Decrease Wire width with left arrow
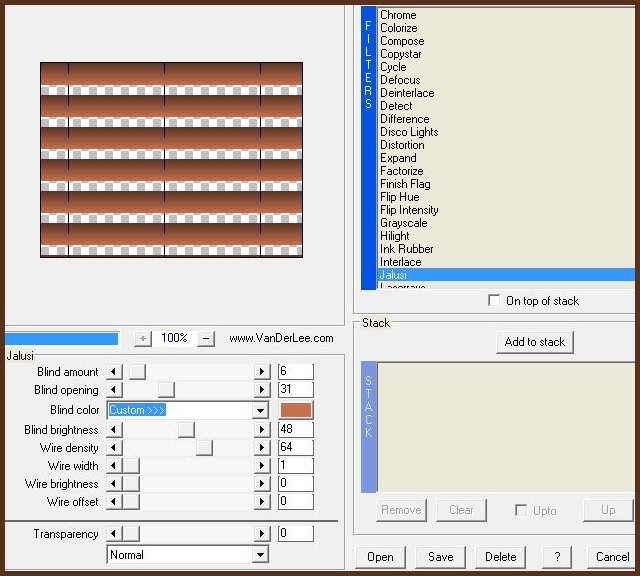 [x=114, y=465]
